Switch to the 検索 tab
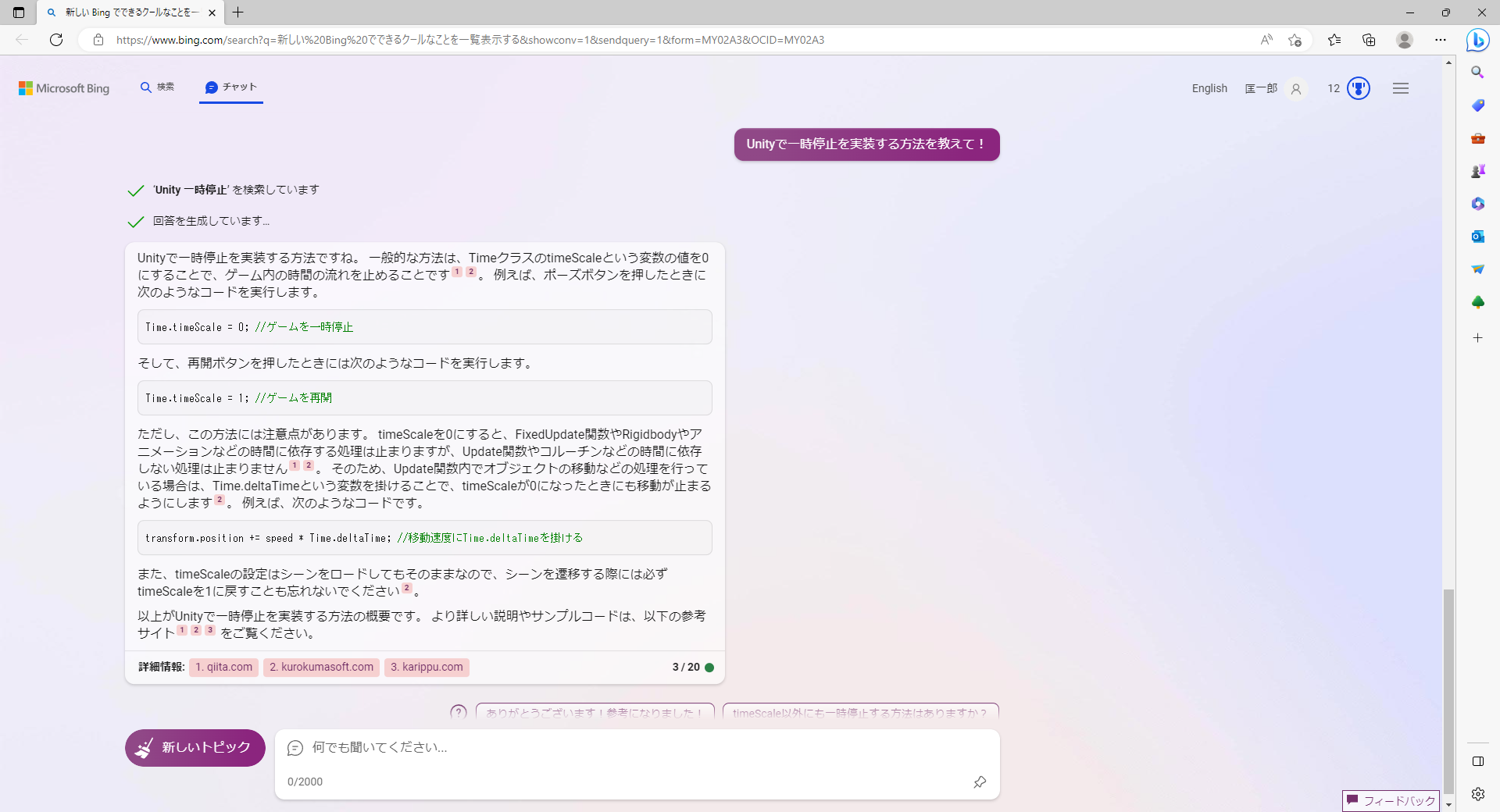 tap(157, 87)
